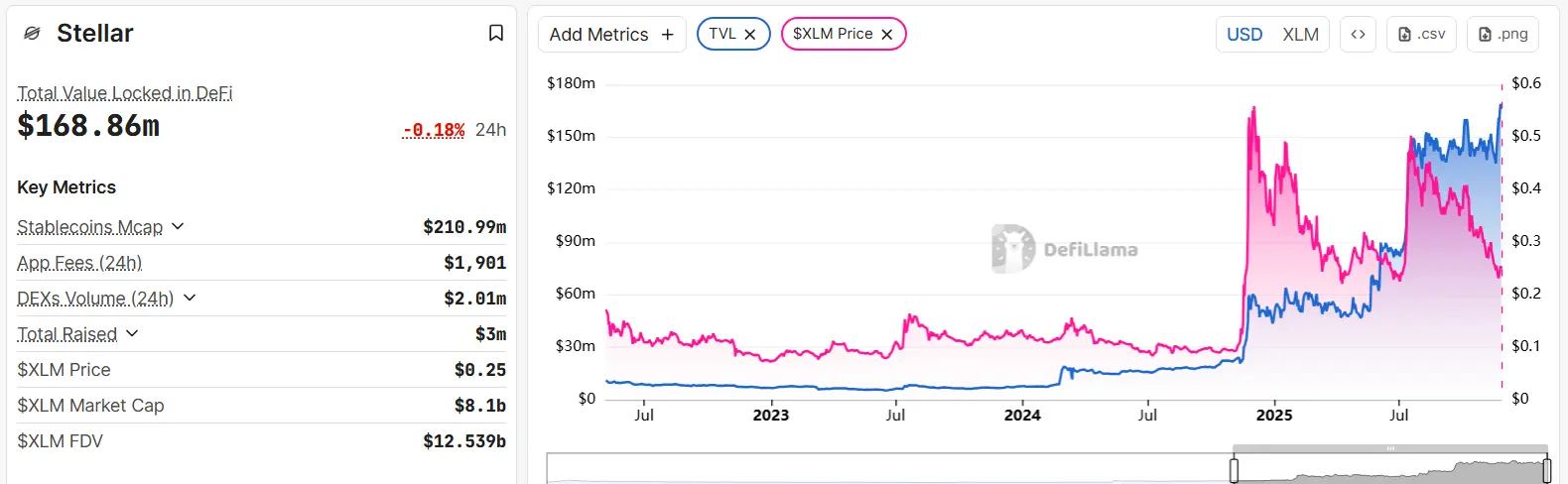Click the Total Value Locked in DeFi label
Viewport: 1568px width, 484px height.
click(125, 93)
